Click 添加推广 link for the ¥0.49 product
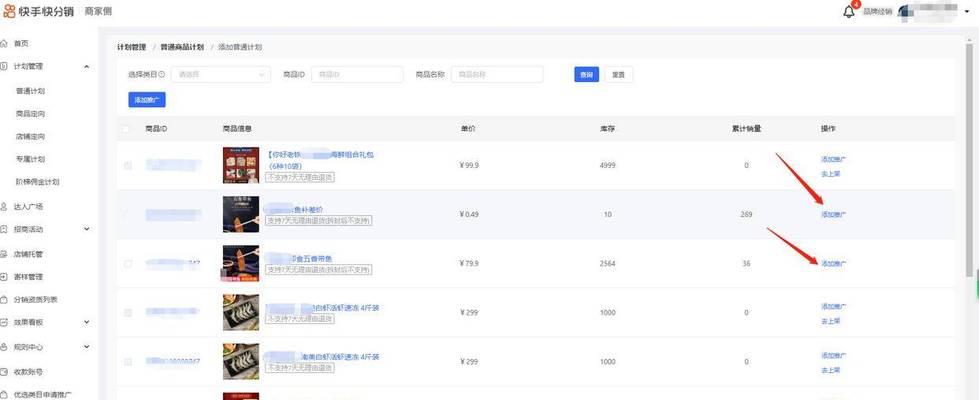This screenshot has height=400, width=979. click(834, 215)
